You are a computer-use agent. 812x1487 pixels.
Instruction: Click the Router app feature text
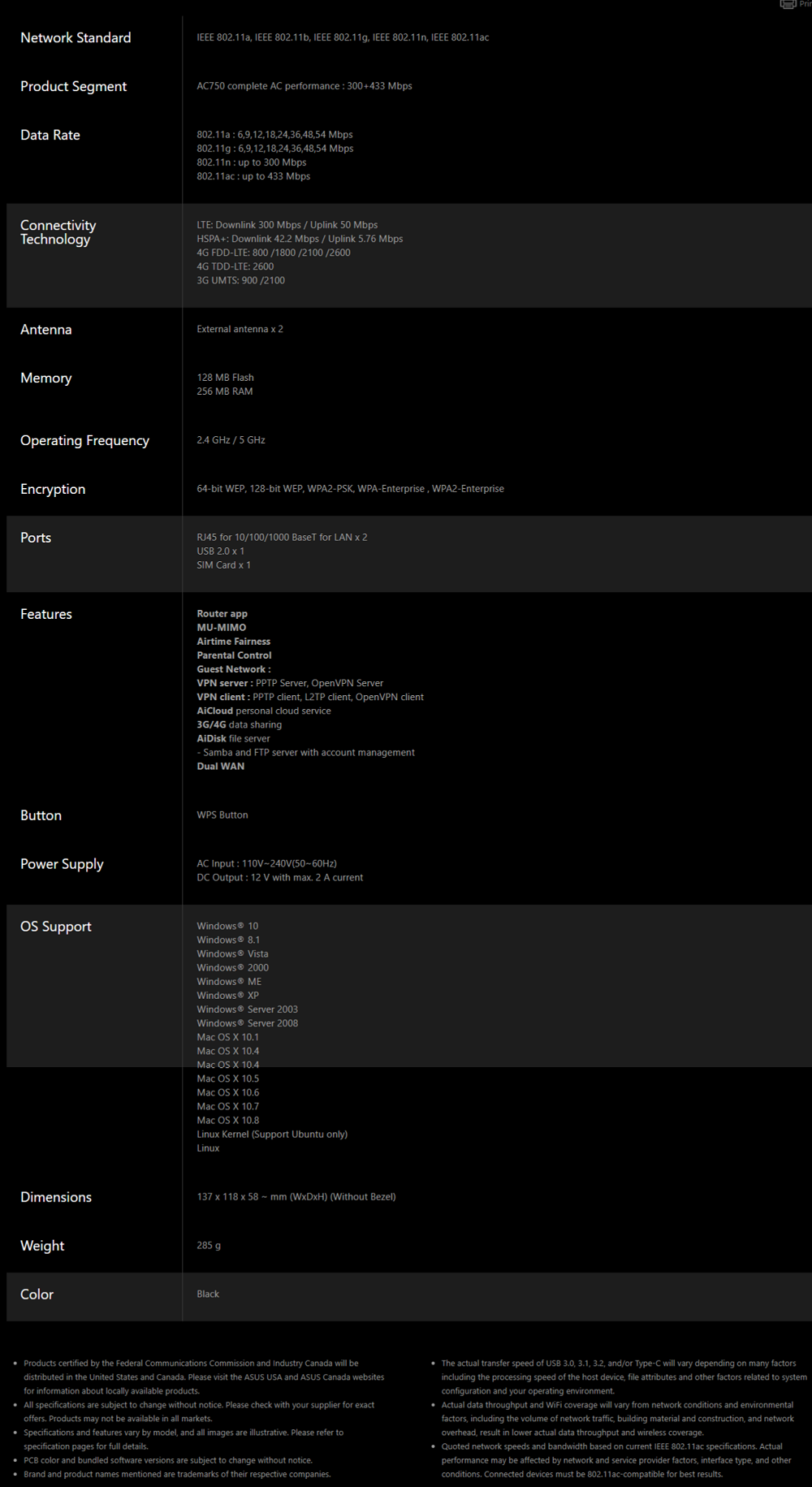pyautogui.click(x=222, y=613)
